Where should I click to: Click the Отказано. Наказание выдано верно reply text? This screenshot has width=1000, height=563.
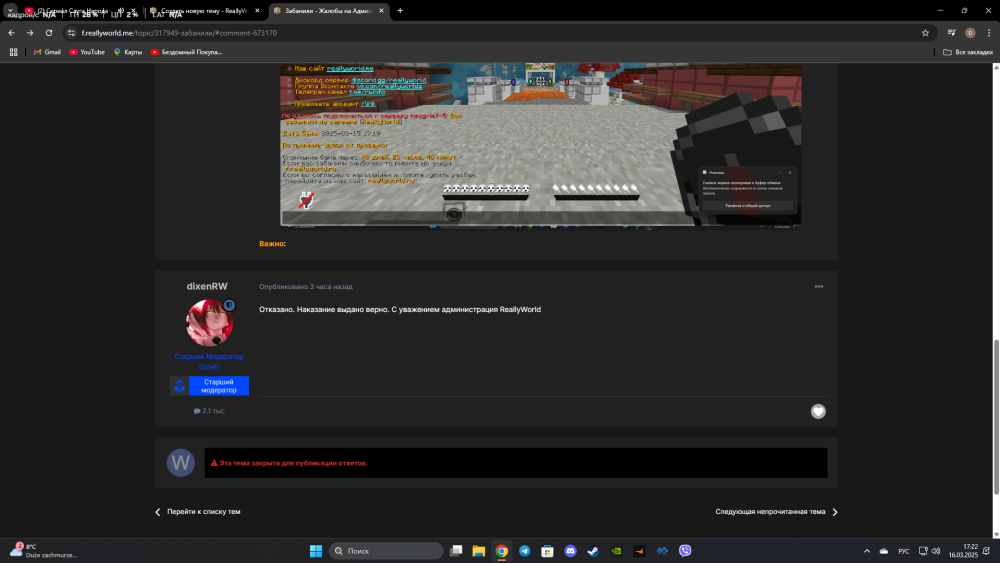coord(400,310)
